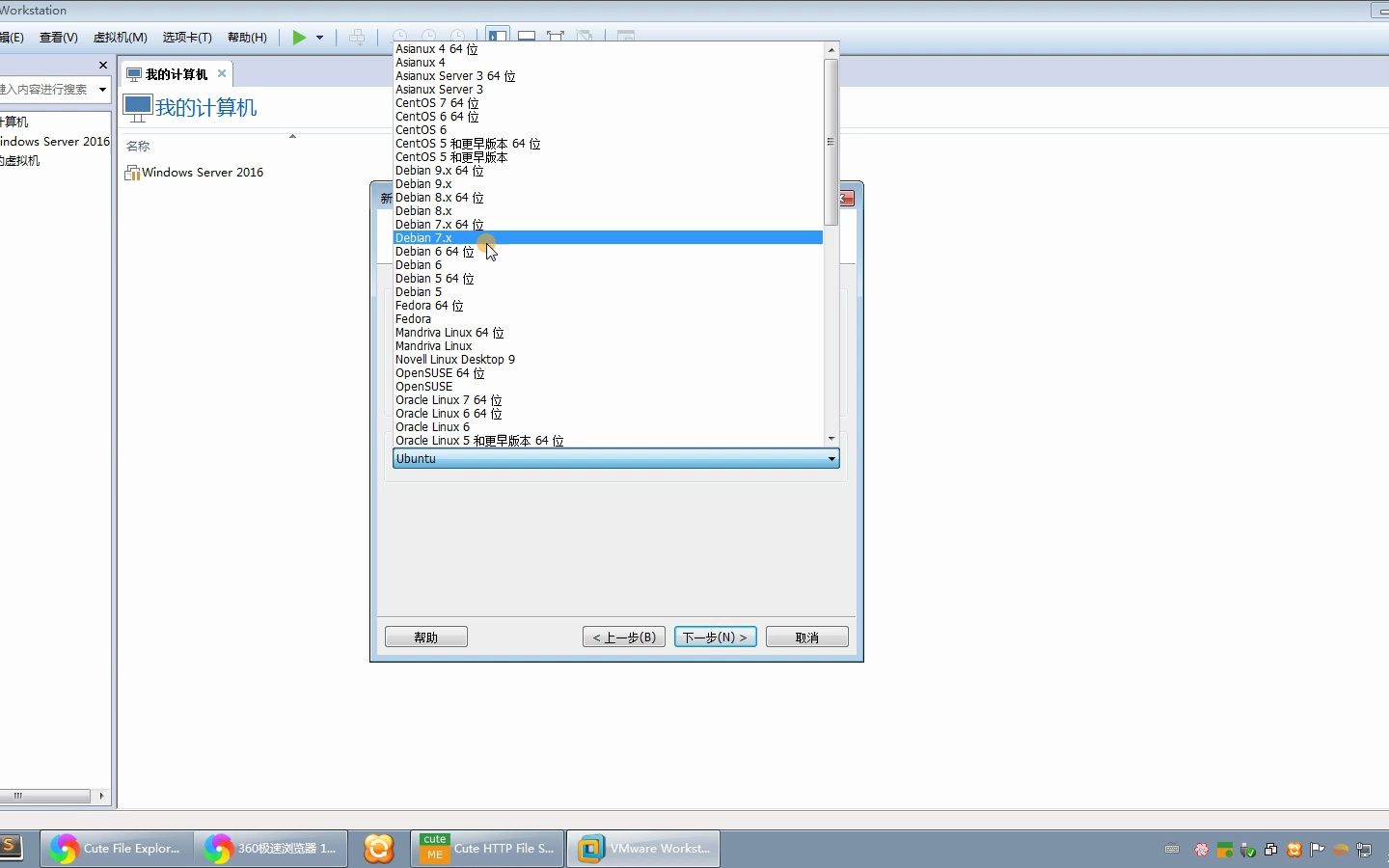
Task: Open Cute File Explorer taskbar item
Action: coord(117,849)
